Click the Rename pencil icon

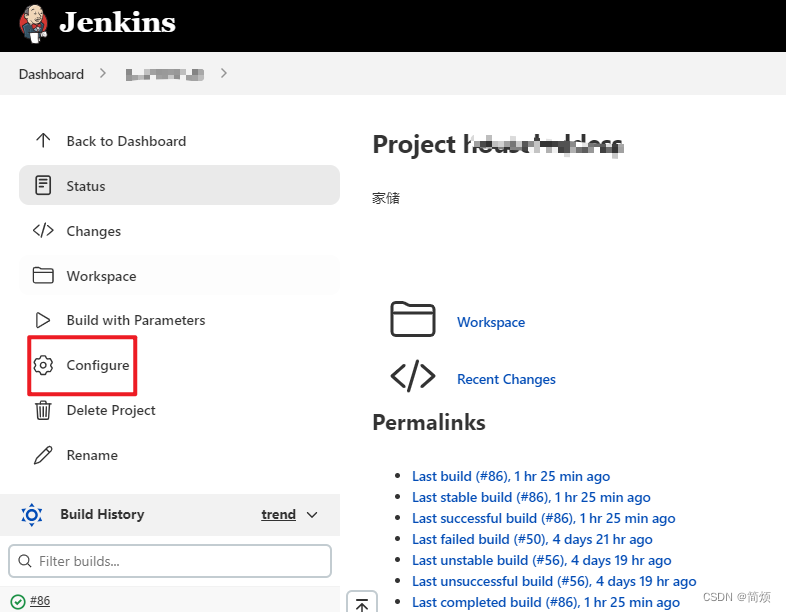coord(43,455)
